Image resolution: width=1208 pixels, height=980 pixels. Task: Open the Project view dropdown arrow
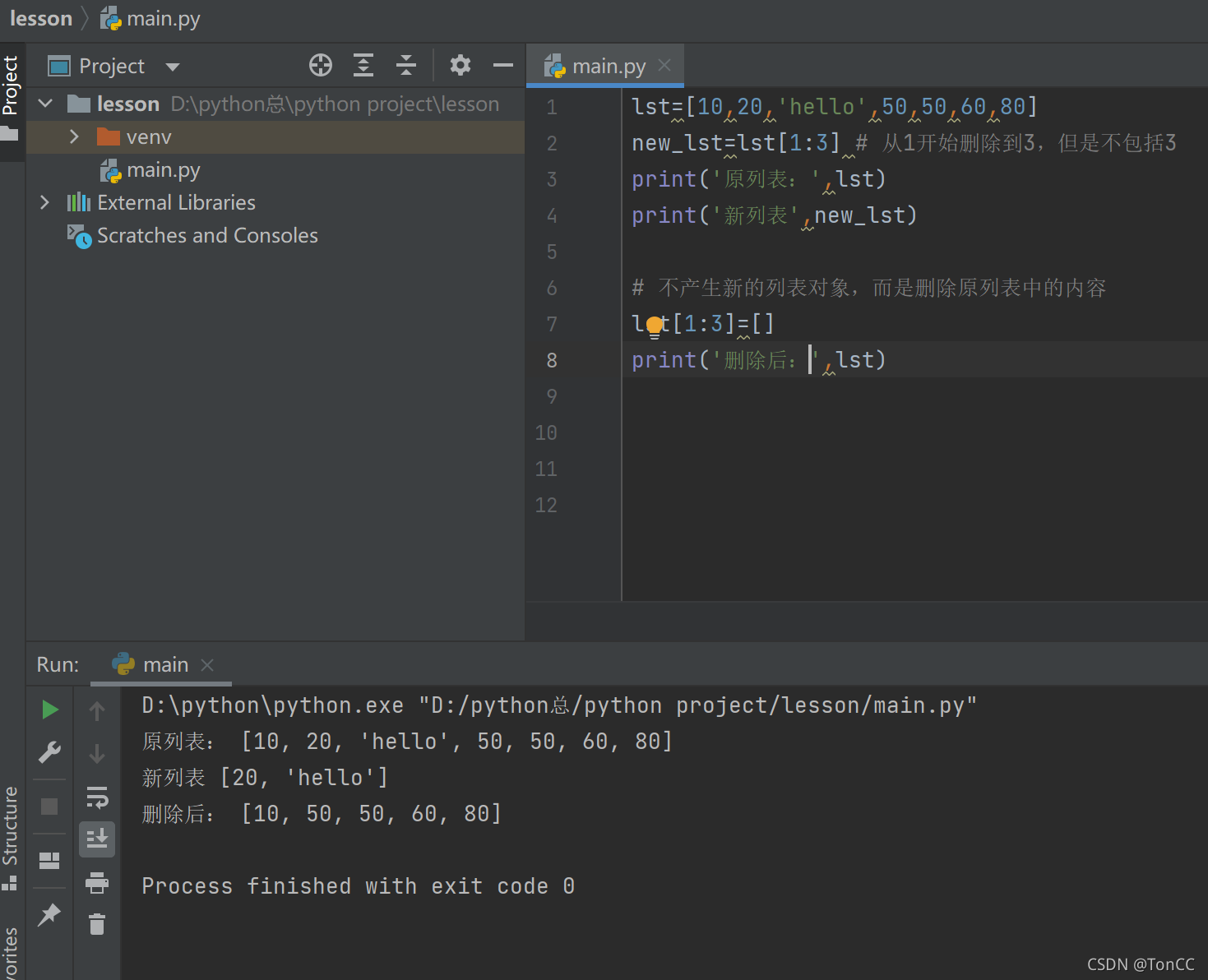point(173,67)
